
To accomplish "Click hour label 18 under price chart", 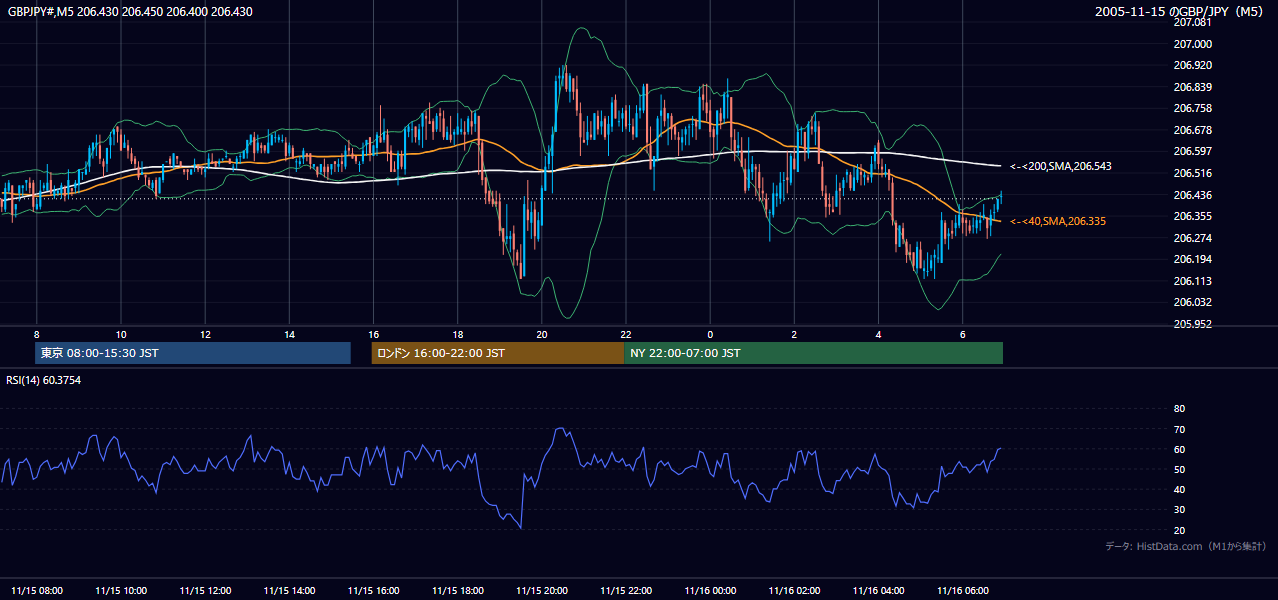I will (x=457, y=334).
